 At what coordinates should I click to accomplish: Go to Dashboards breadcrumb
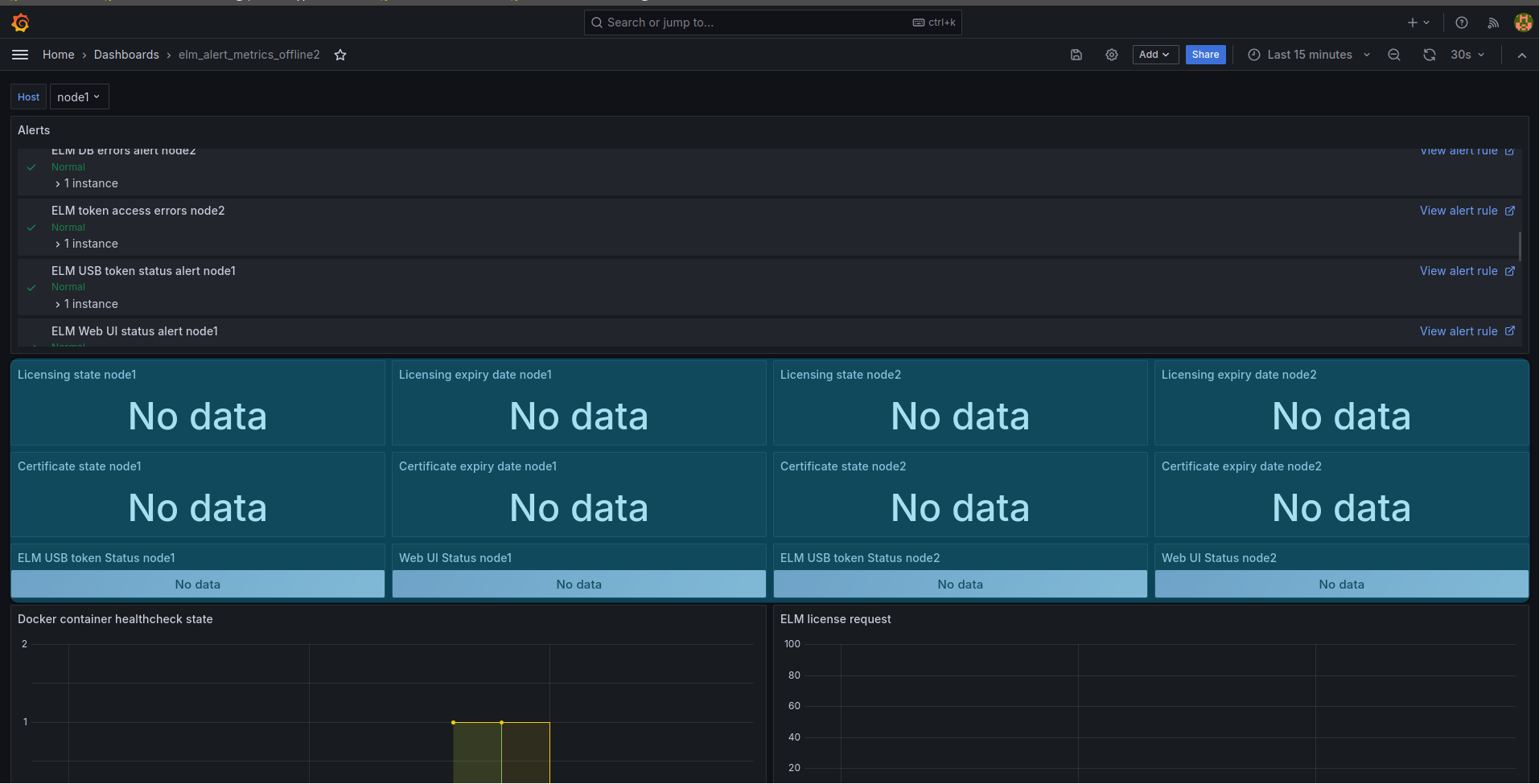pyautogui.click(x=126, y=55)
